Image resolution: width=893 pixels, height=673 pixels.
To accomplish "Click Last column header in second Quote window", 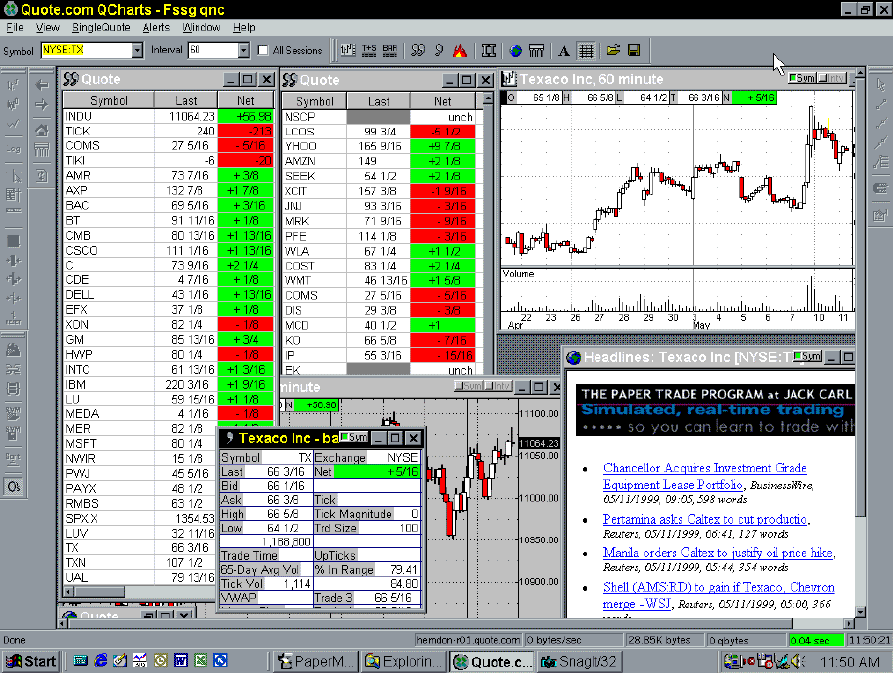I will (x=378, y=101).
